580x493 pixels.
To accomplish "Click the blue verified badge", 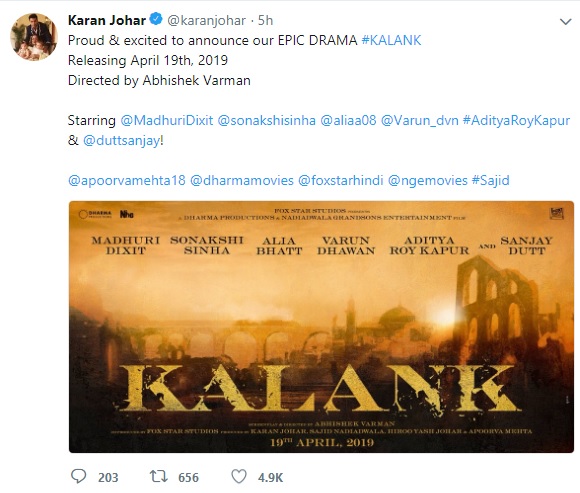I will click(156, 19).
